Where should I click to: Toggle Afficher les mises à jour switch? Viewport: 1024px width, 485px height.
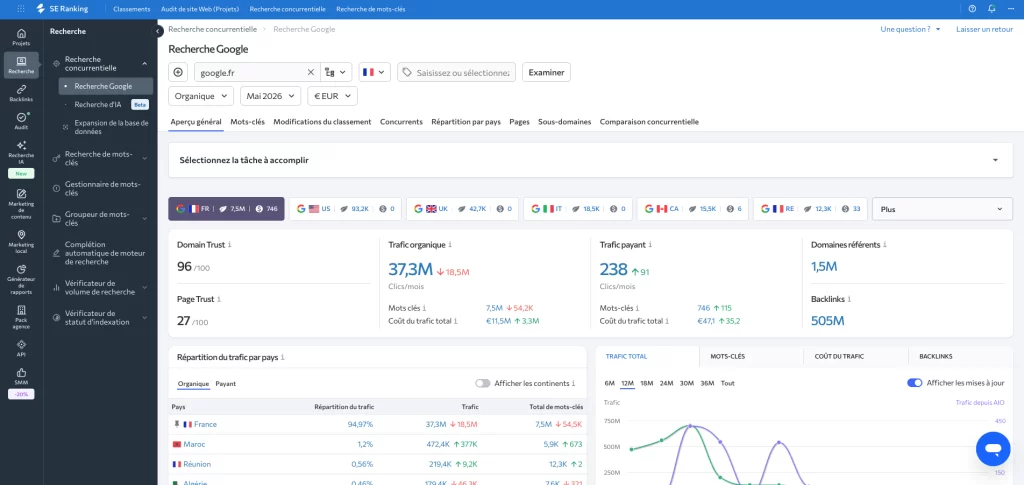coord(914,383)
